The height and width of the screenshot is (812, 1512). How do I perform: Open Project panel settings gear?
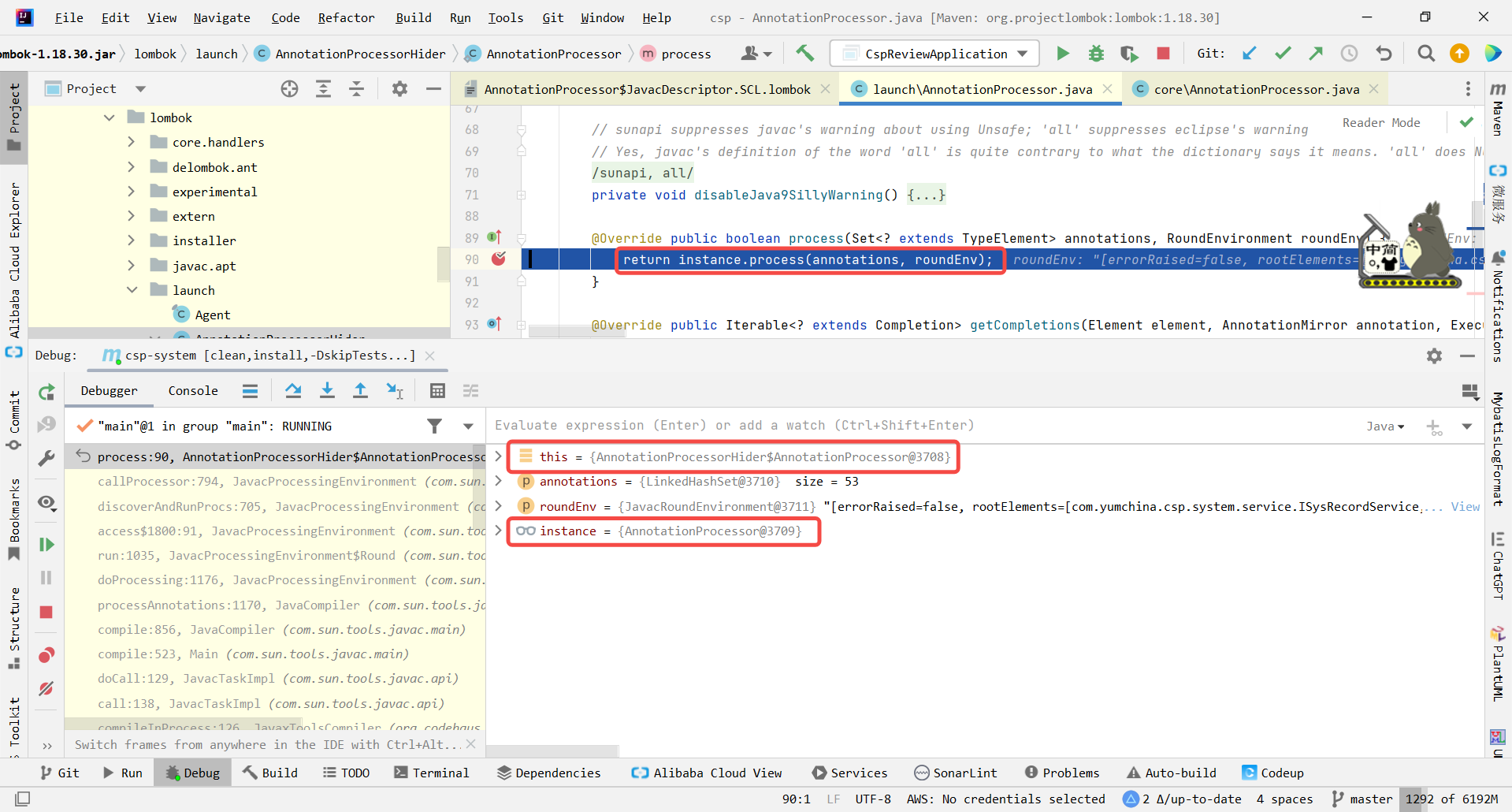(x=399, y=88)
